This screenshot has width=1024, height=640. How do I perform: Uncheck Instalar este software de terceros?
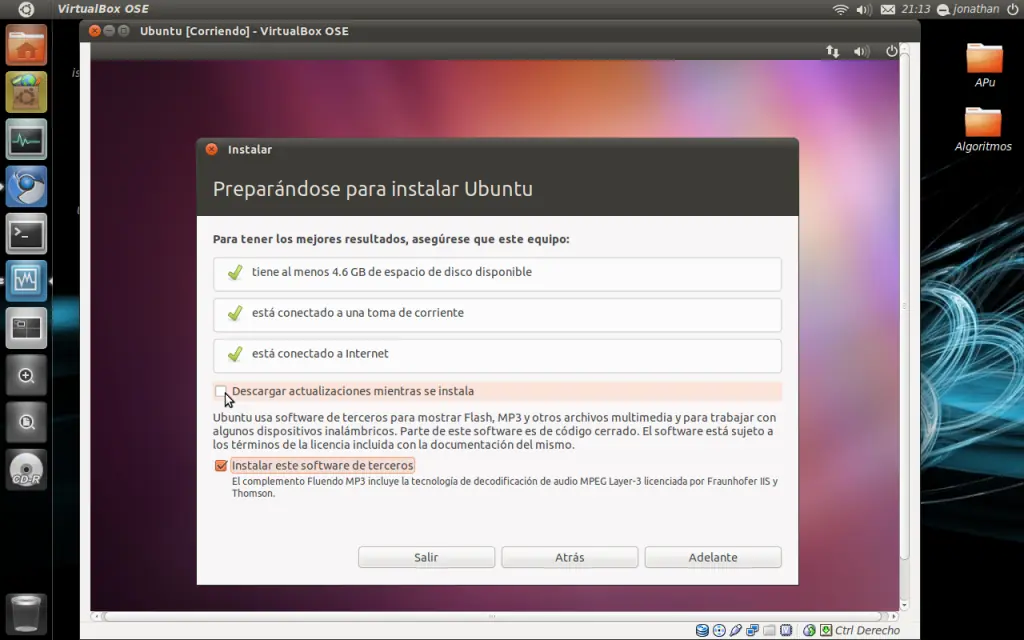click(x=221, y=466)
